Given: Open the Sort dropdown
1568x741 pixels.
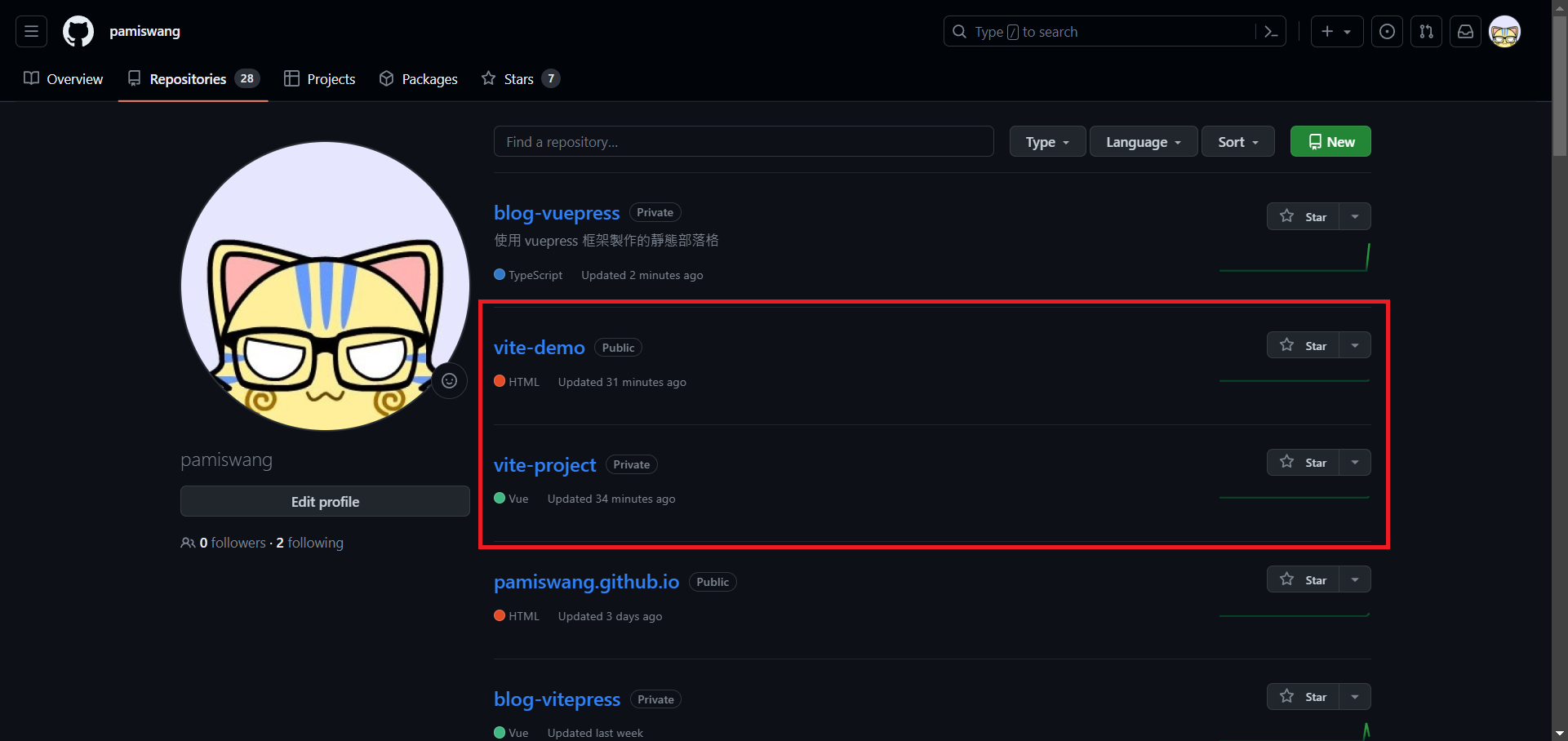Looking at the screenshot, I should click(1237, 141).
